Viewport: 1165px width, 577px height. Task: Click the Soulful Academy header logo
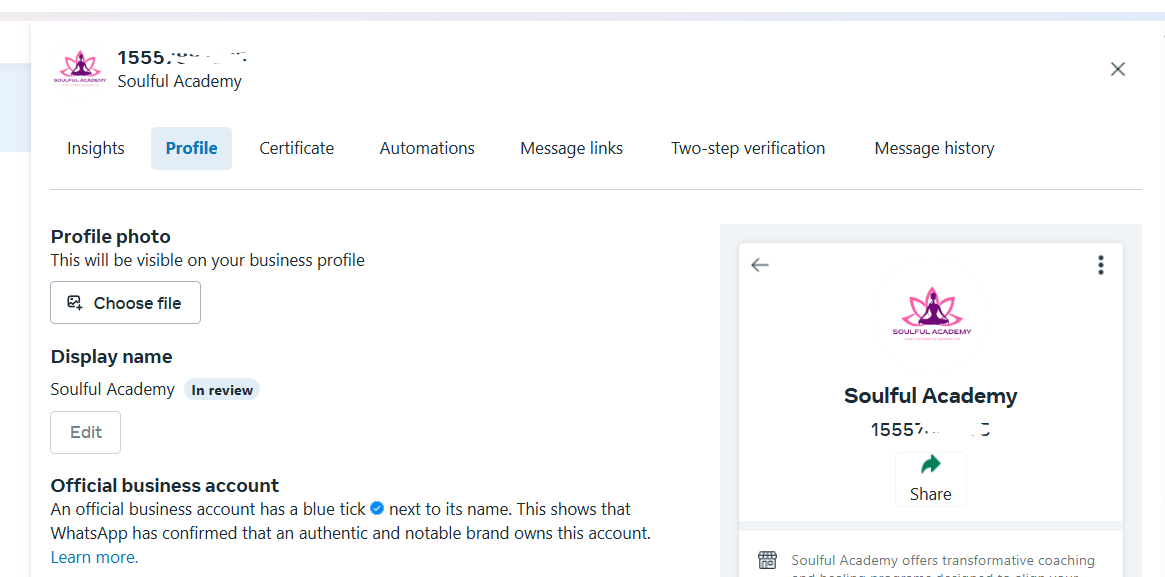coord(80,71)
